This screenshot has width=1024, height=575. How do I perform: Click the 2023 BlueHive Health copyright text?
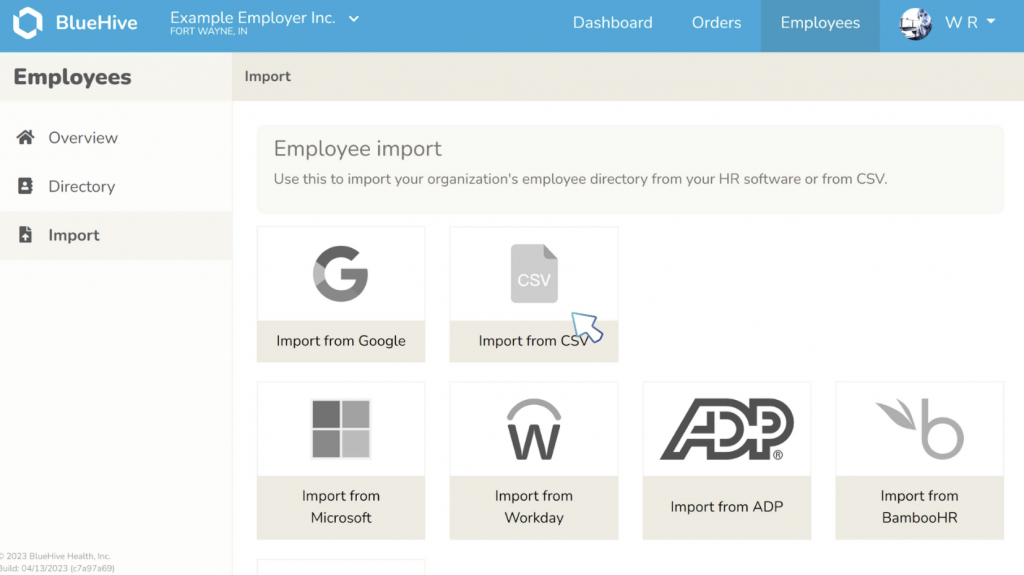coord(56,556)
